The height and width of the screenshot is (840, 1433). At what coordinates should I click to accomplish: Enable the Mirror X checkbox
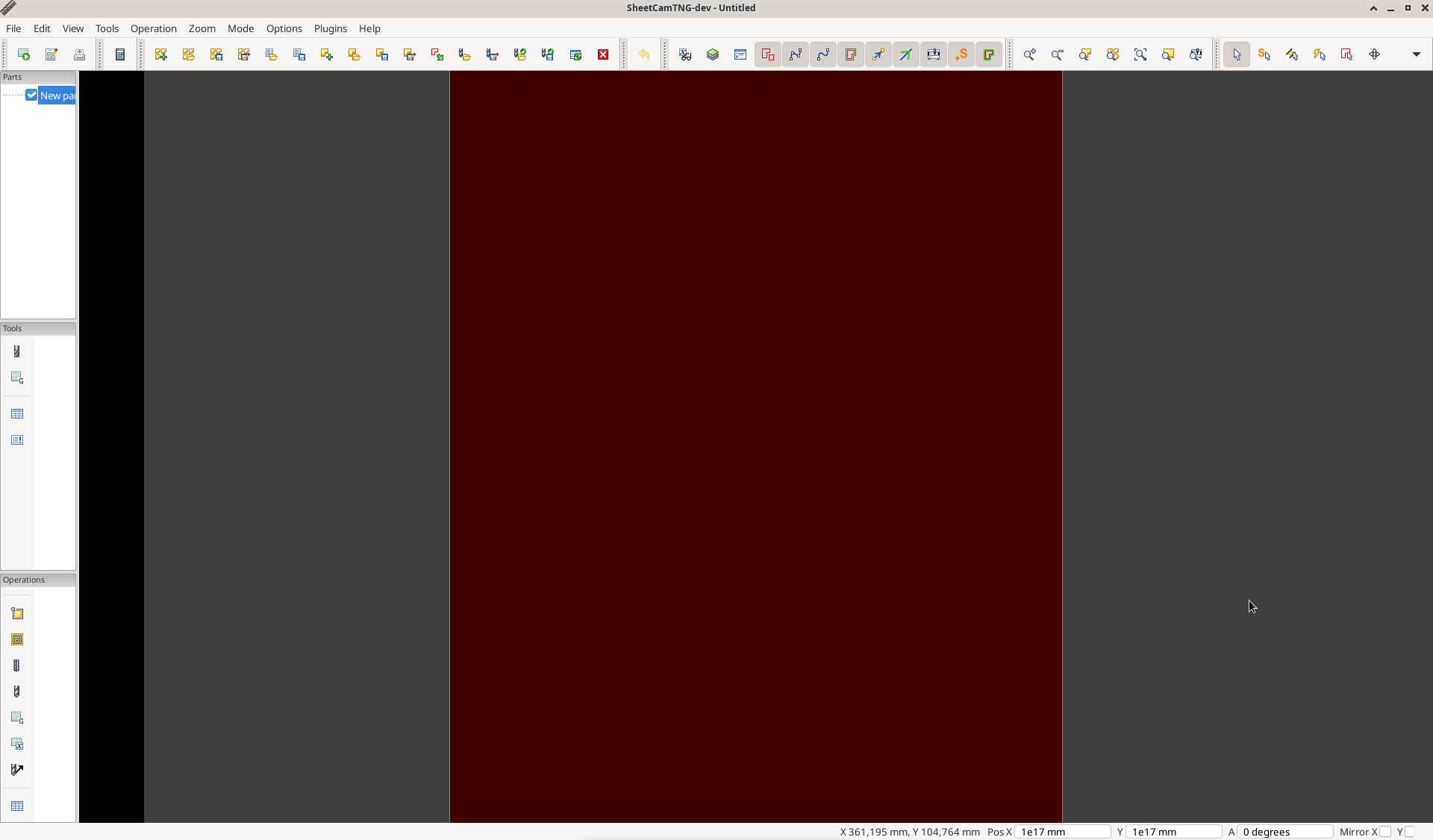click(1385, 832)
